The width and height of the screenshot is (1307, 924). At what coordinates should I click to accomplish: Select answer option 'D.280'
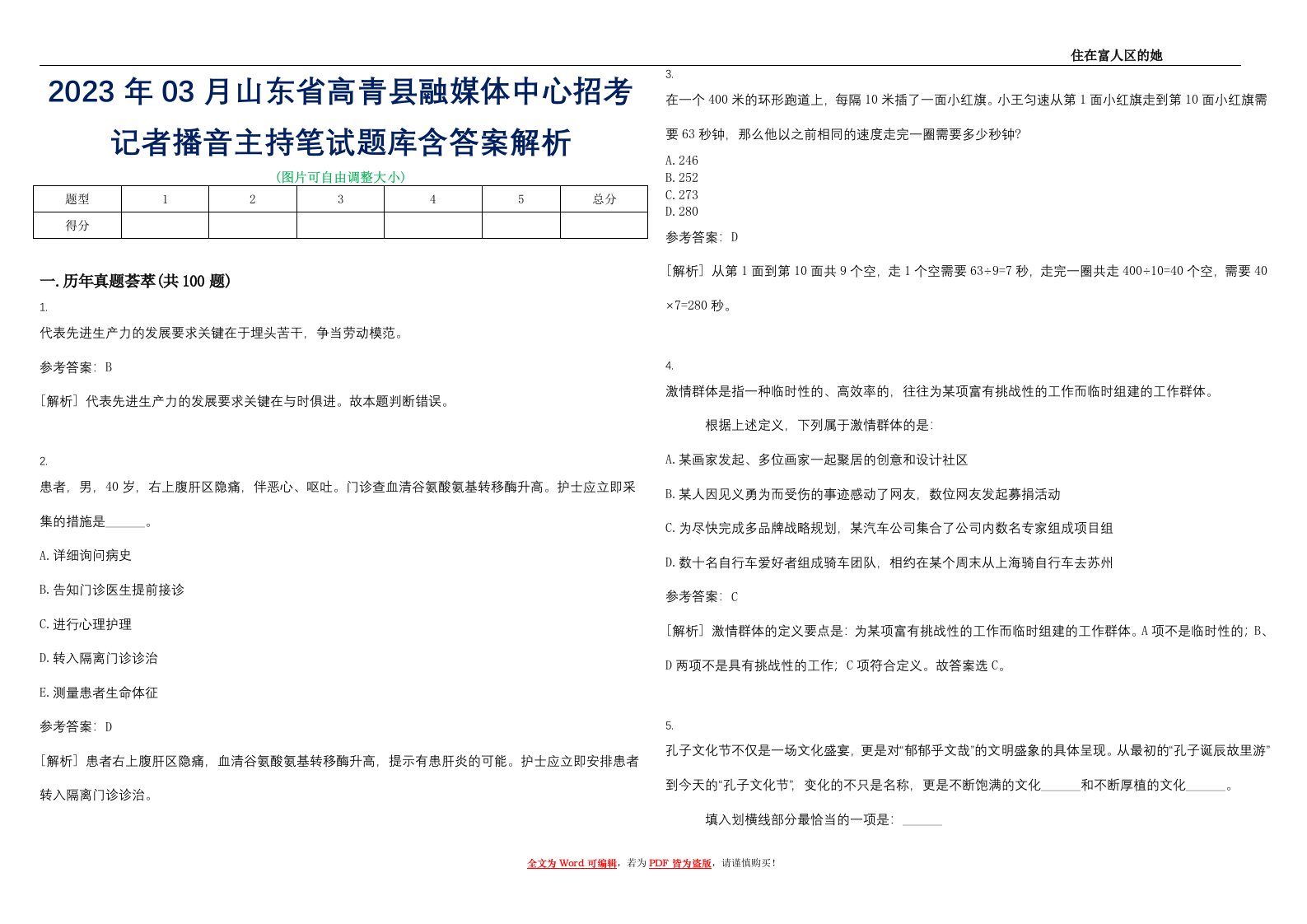(682, 212)
